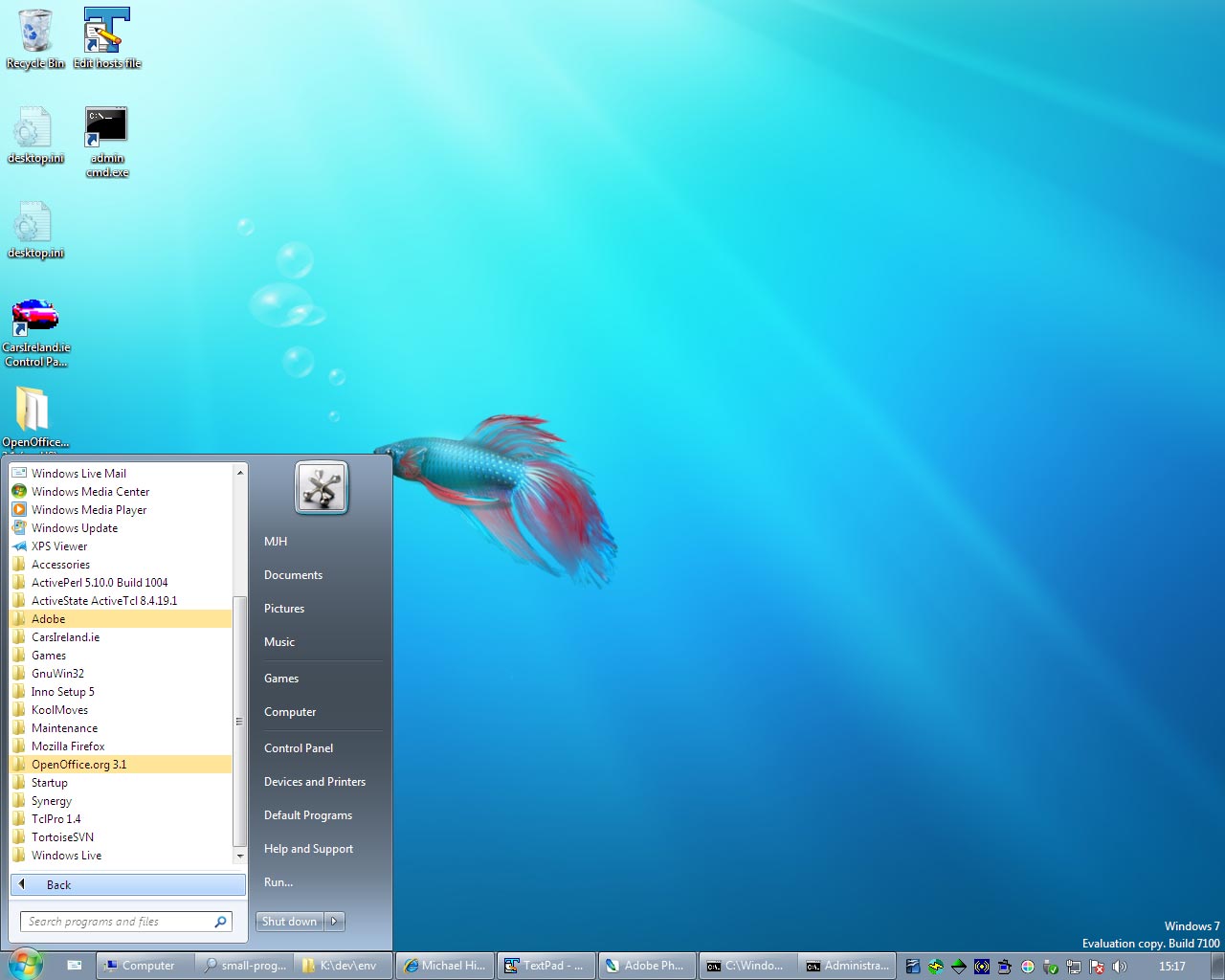Screen dimensions: 1225x980
Task: Click the Search programs and files box
Action: coord(126,922)
